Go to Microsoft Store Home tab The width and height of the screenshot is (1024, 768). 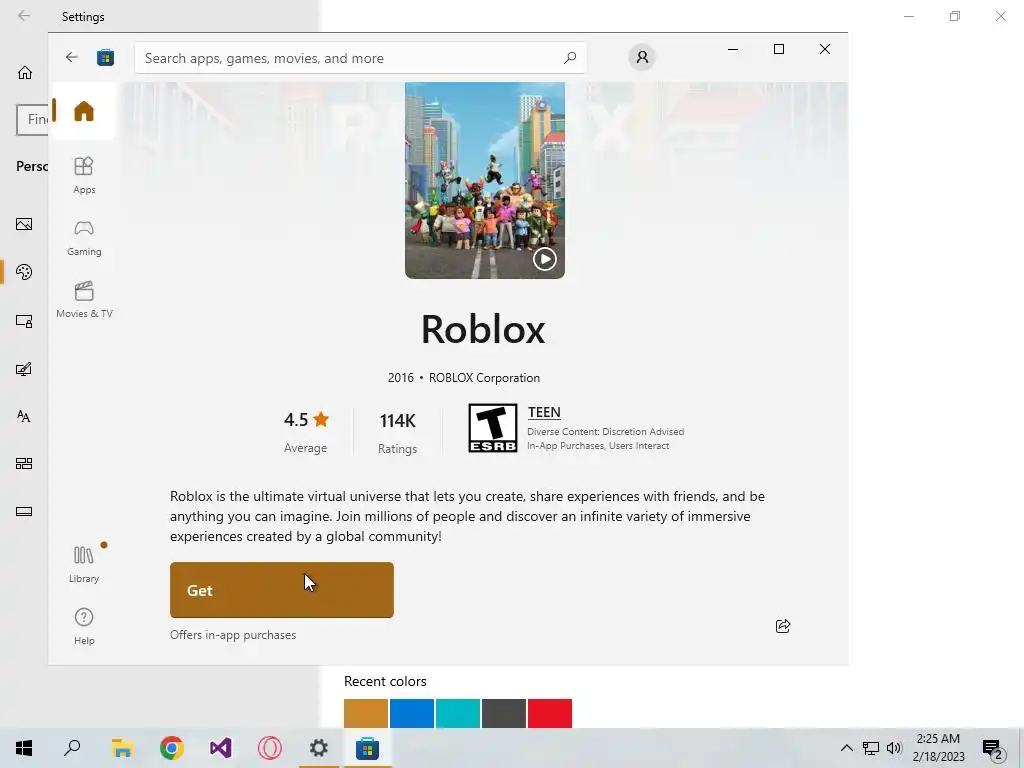point(84,111)
